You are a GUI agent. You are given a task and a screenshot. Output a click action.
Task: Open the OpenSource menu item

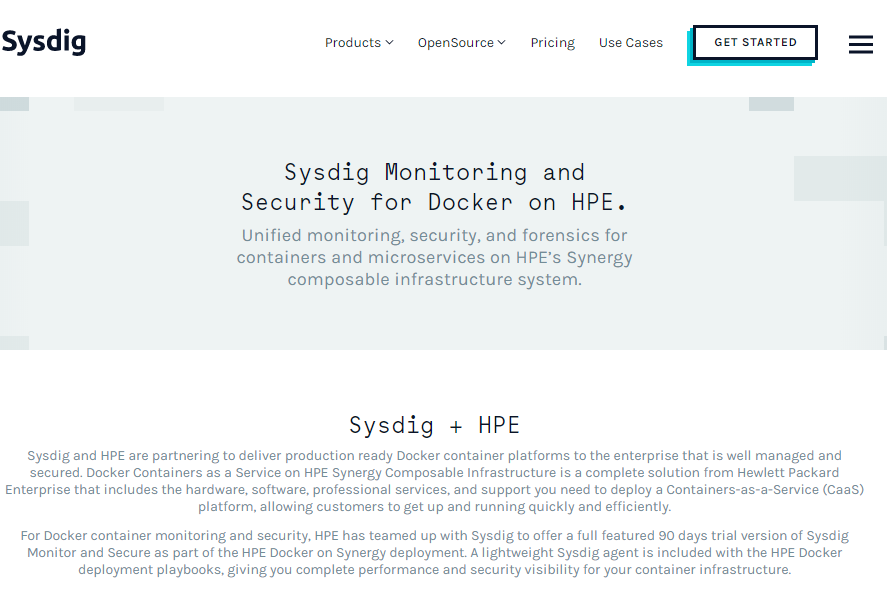tap(462, 42)
